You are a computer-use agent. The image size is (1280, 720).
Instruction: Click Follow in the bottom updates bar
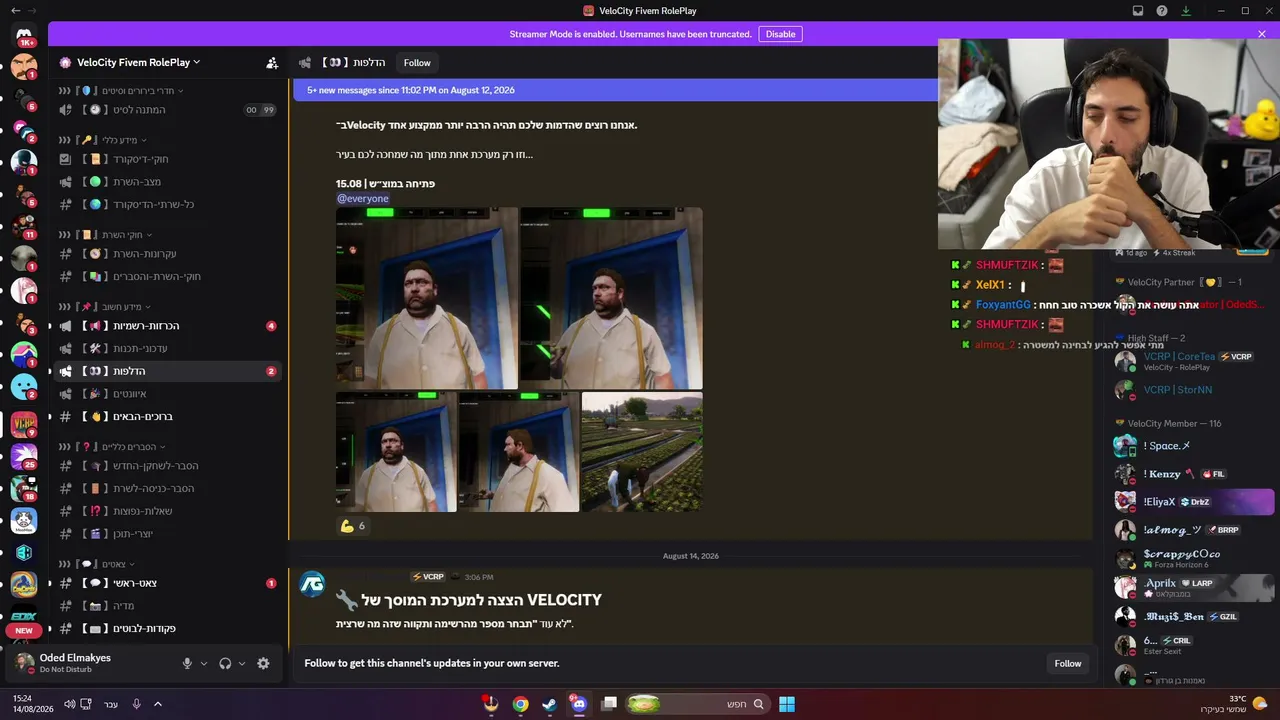pos(1068,663)
